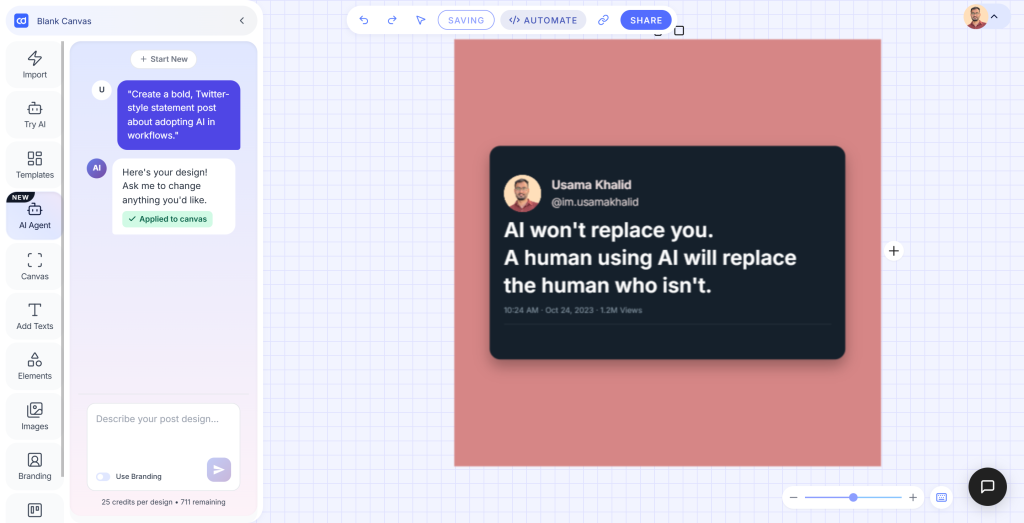Click the SAVING status button
The width and height of the screenshot is (1024, 523).
point(466,20)
